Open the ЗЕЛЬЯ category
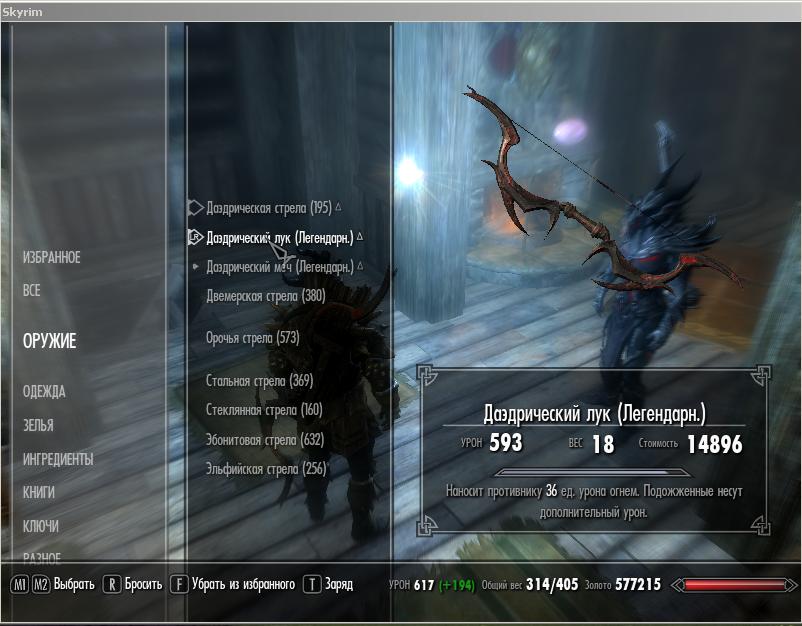 (x=38, y=426)
